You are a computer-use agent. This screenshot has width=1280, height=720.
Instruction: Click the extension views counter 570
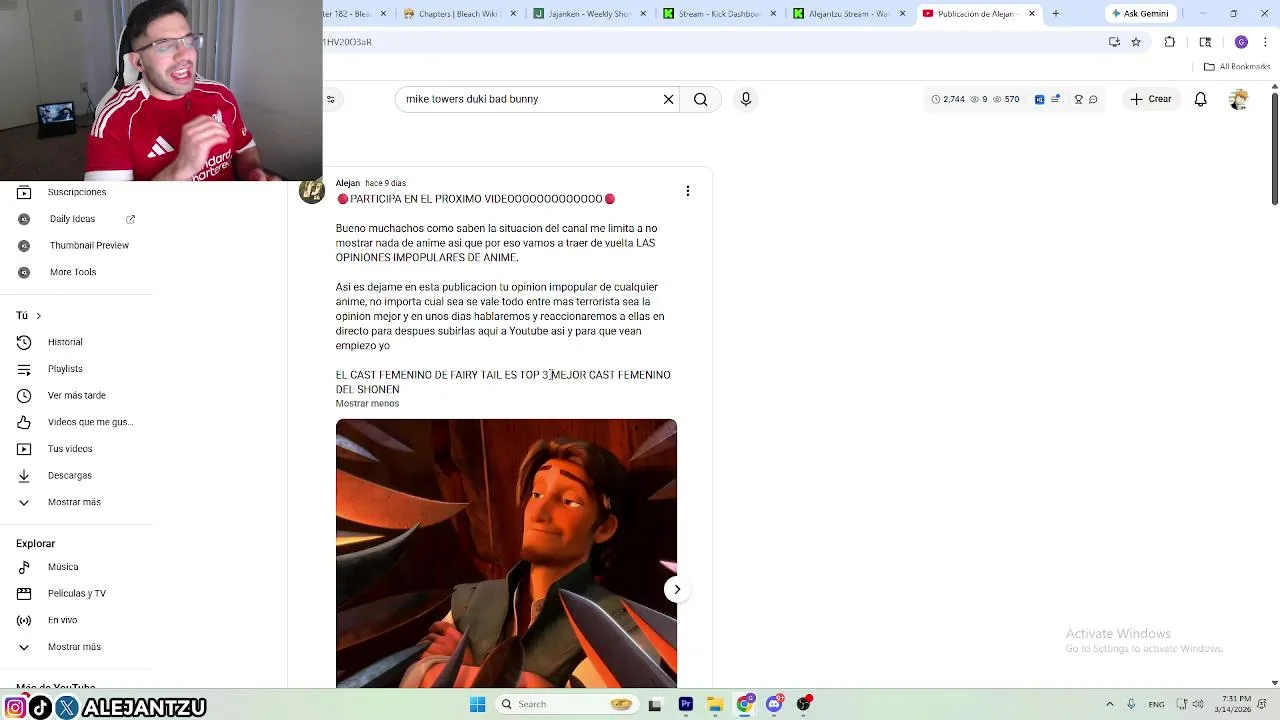tap(1006, 99)
